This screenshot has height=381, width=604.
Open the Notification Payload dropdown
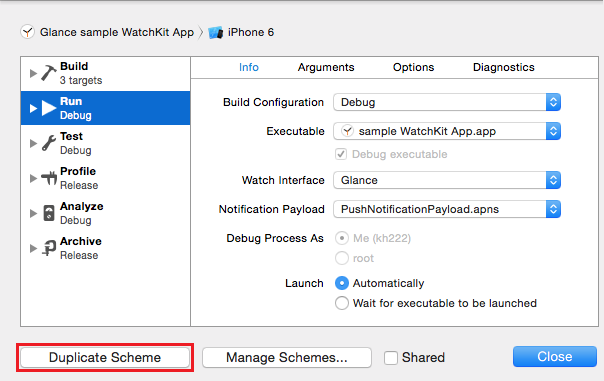point(447,209)
